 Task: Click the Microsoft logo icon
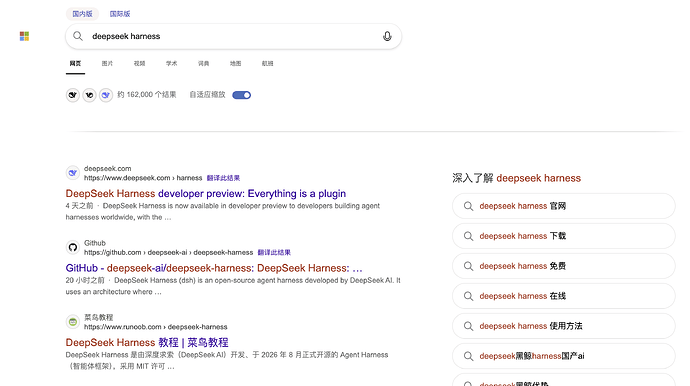click(24, 36)
